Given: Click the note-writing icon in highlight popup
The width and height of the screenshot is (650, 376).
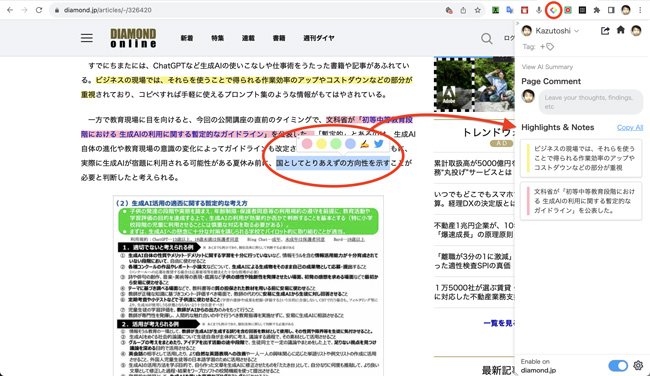Looking at the screenshot, I should click(x=364, y=144).
